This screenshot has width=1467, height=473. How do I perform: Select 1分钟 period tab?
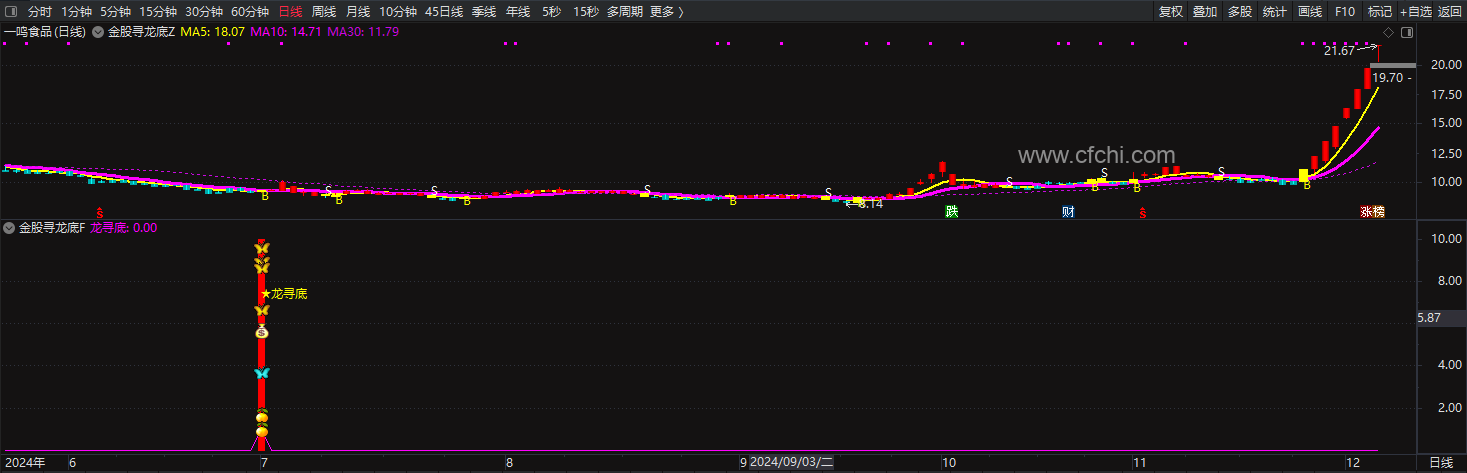click(x=77, y=12)
